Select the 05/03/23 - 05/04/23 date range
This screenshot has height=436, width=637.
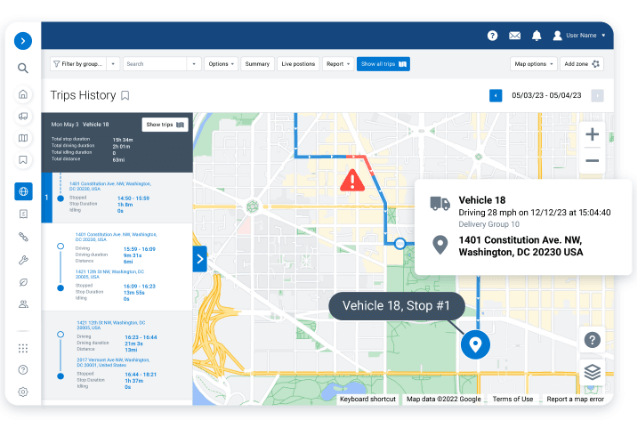pyautogui.click(x=546, y=95)
